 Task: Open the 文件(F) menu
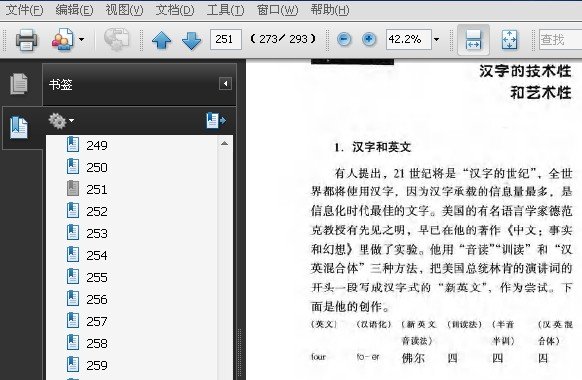(24, 10)
